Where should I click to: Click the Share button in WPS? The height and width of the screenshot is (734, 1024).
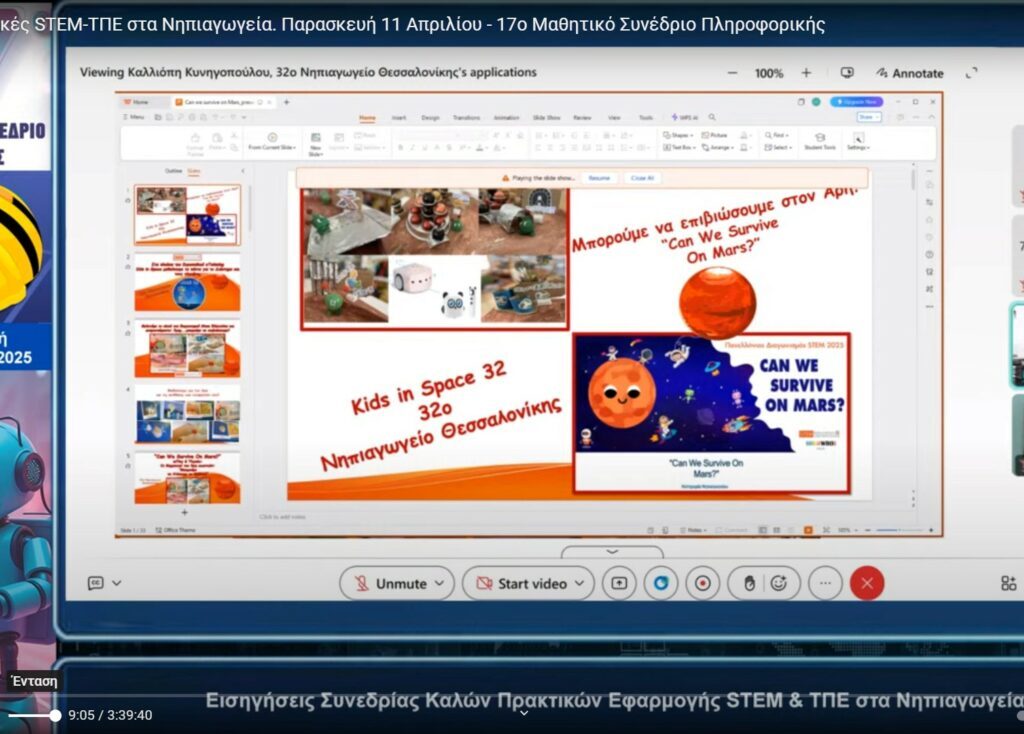click(869, 117)
